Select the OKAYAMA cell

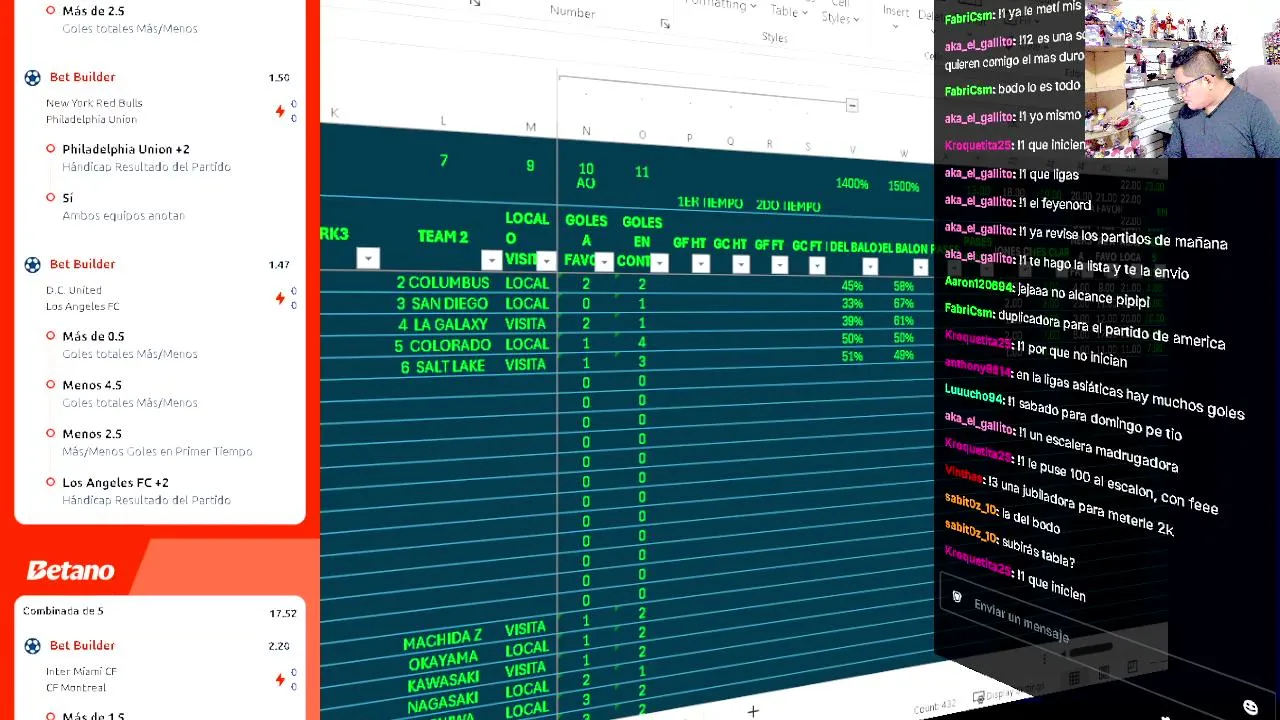pos(443,661)
